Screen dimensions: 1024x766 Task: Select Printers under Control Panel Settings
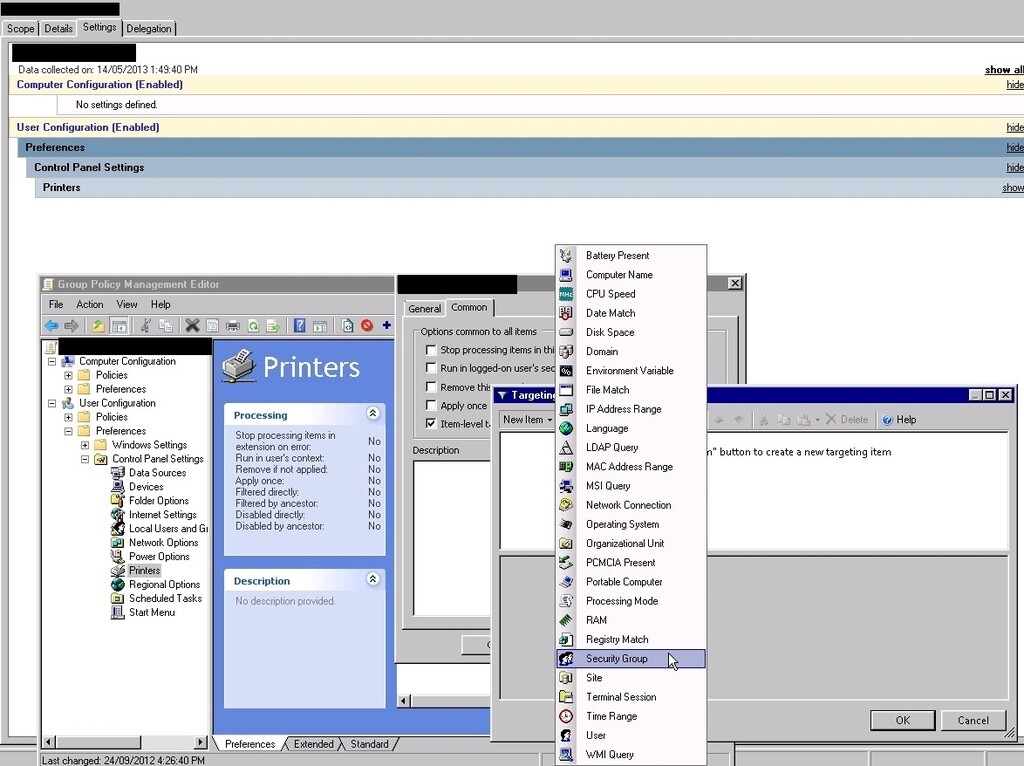pos(143,570)
